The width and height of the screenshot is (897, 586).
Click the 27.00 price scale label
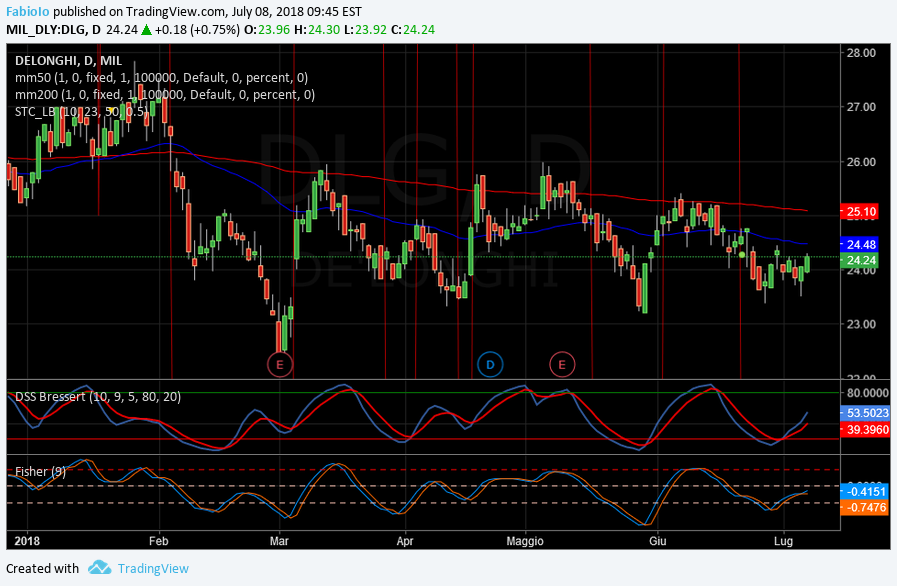862,107
